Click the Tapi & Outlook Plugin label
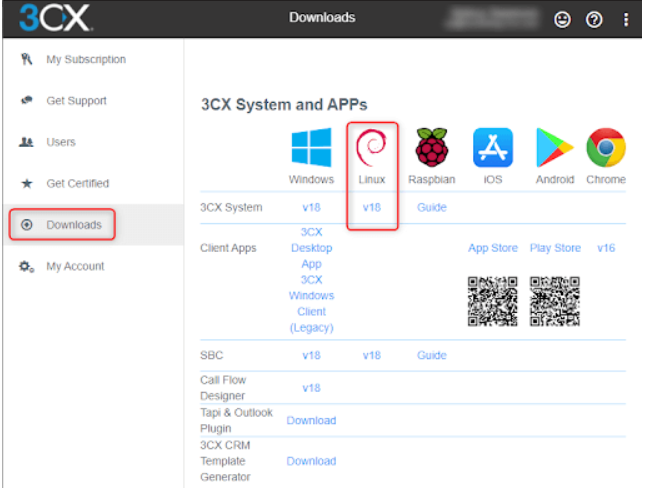The image size is (645, 497). click(x=236, y=420)
